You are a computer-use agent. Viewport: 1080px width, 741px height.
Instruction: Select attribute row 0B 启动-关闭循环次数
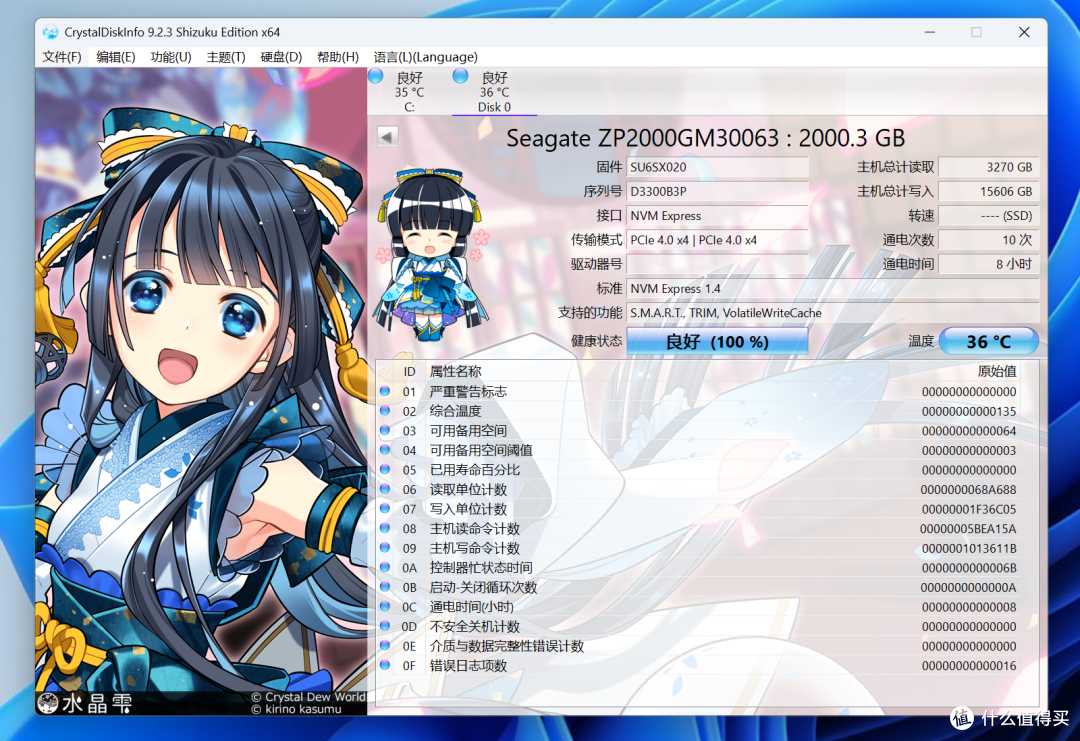[698, 587]
